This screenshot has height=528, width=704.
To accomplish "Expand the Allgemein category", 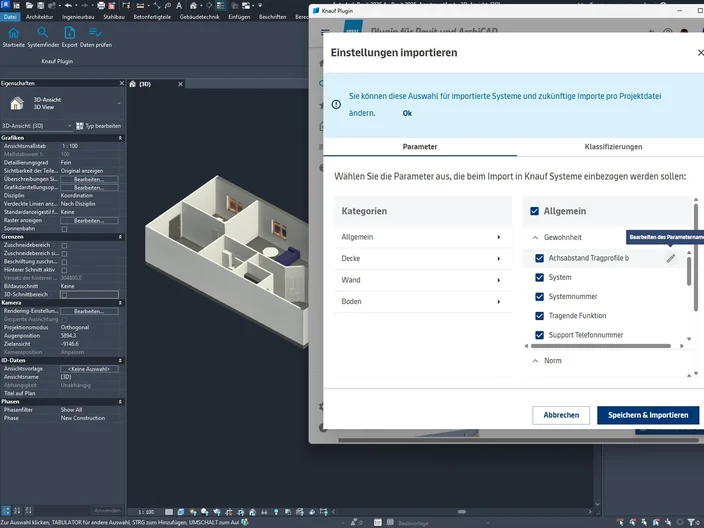I will (x=422, y=237).
